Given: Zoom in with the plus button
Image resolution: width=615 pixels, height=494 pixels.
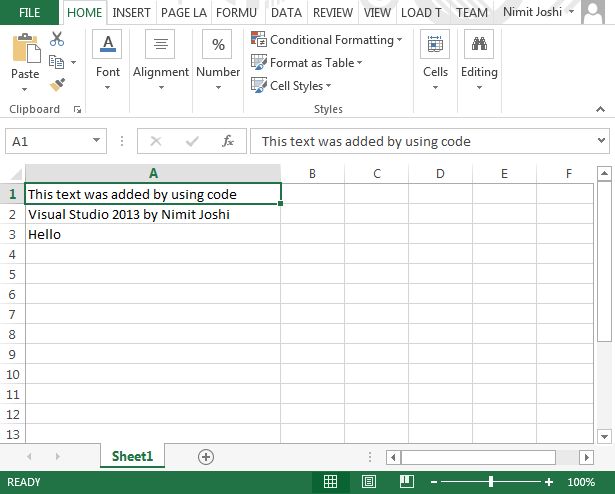Looking at the screenshot, I should point(549,482).
